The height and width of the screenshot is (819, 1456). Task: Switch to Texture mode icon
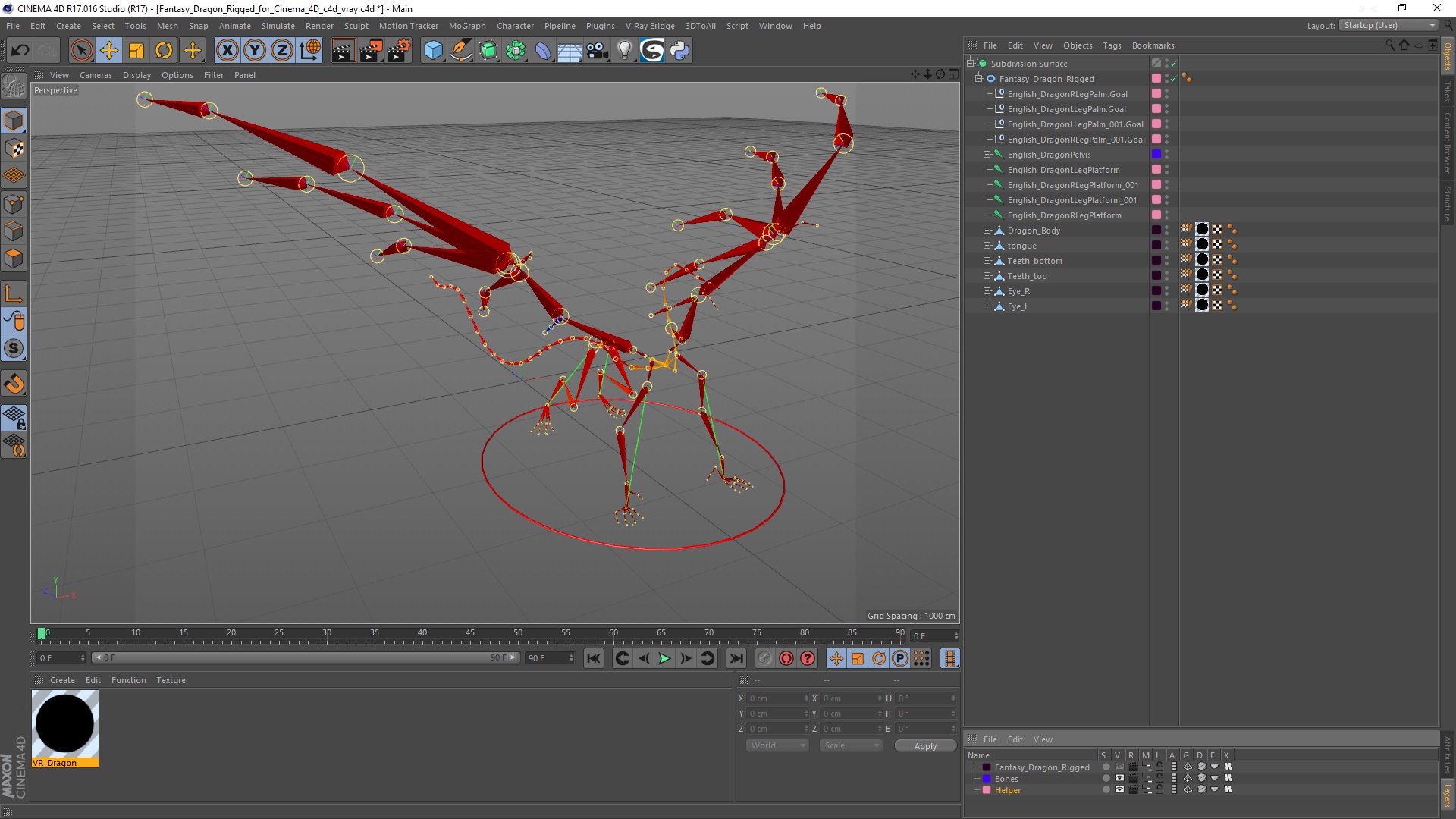14,149
